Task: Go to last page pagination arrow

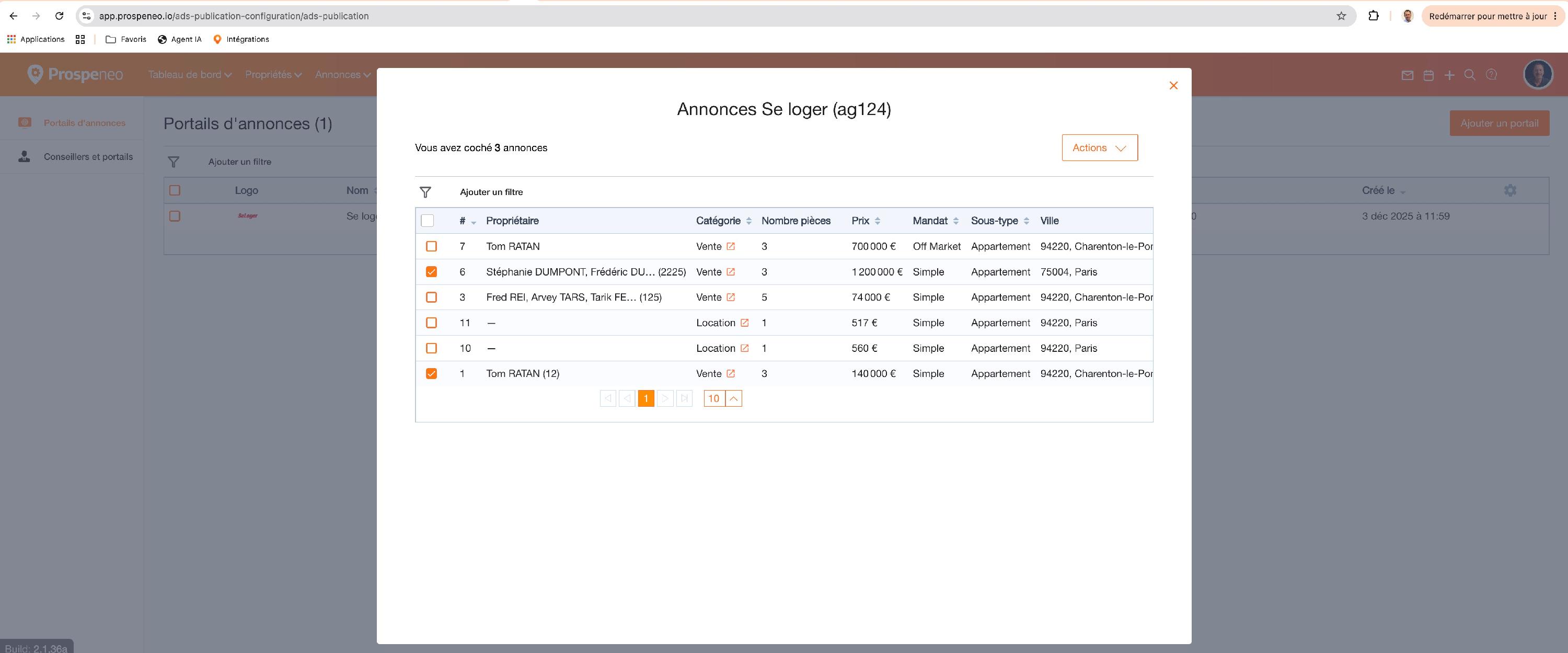Action: (684, 398)
